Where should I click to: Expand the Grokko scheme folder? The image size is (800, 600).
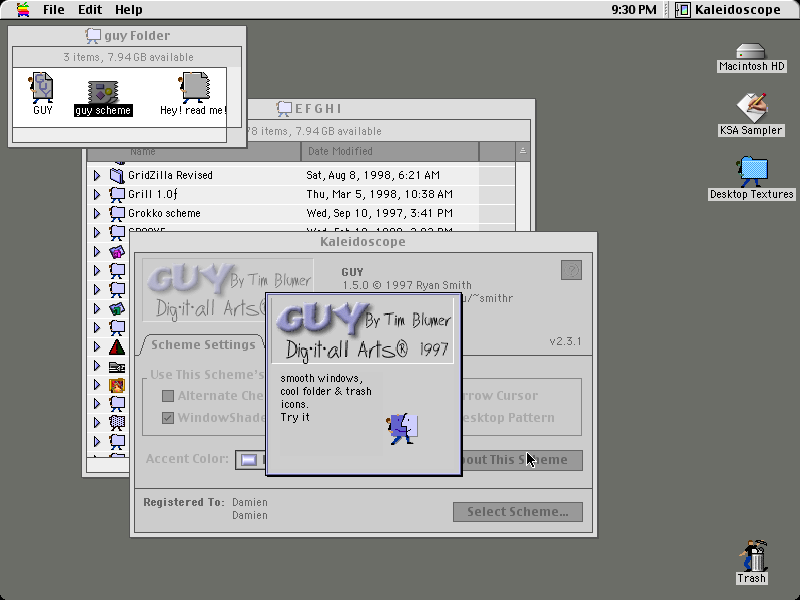[96, 213]
